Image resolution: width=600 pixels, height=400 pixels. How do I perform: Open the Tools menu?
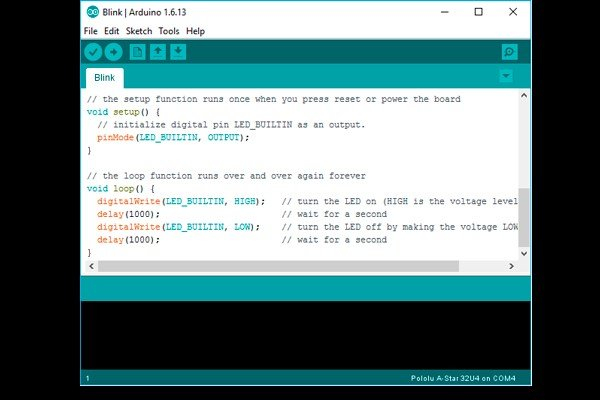click(169, 31)
